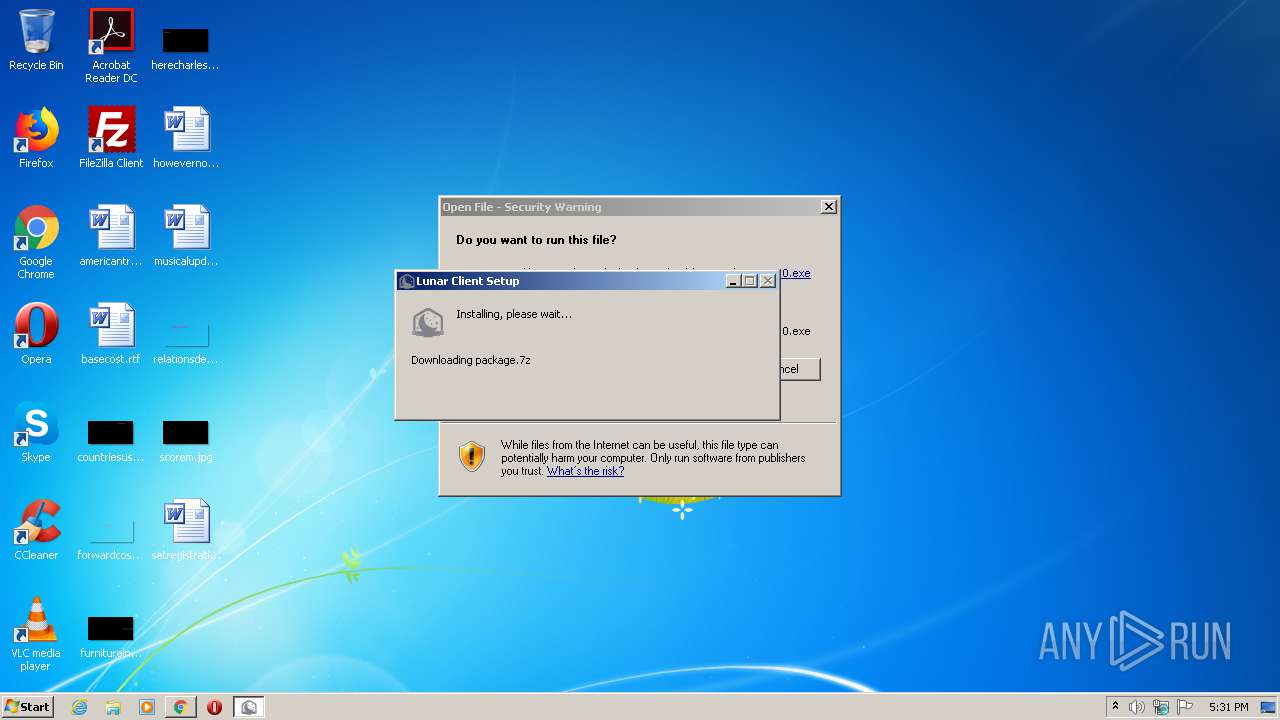1280x720 pixels.
Task: Open the volume speaker tray icon
Action: pos(1136,707)
